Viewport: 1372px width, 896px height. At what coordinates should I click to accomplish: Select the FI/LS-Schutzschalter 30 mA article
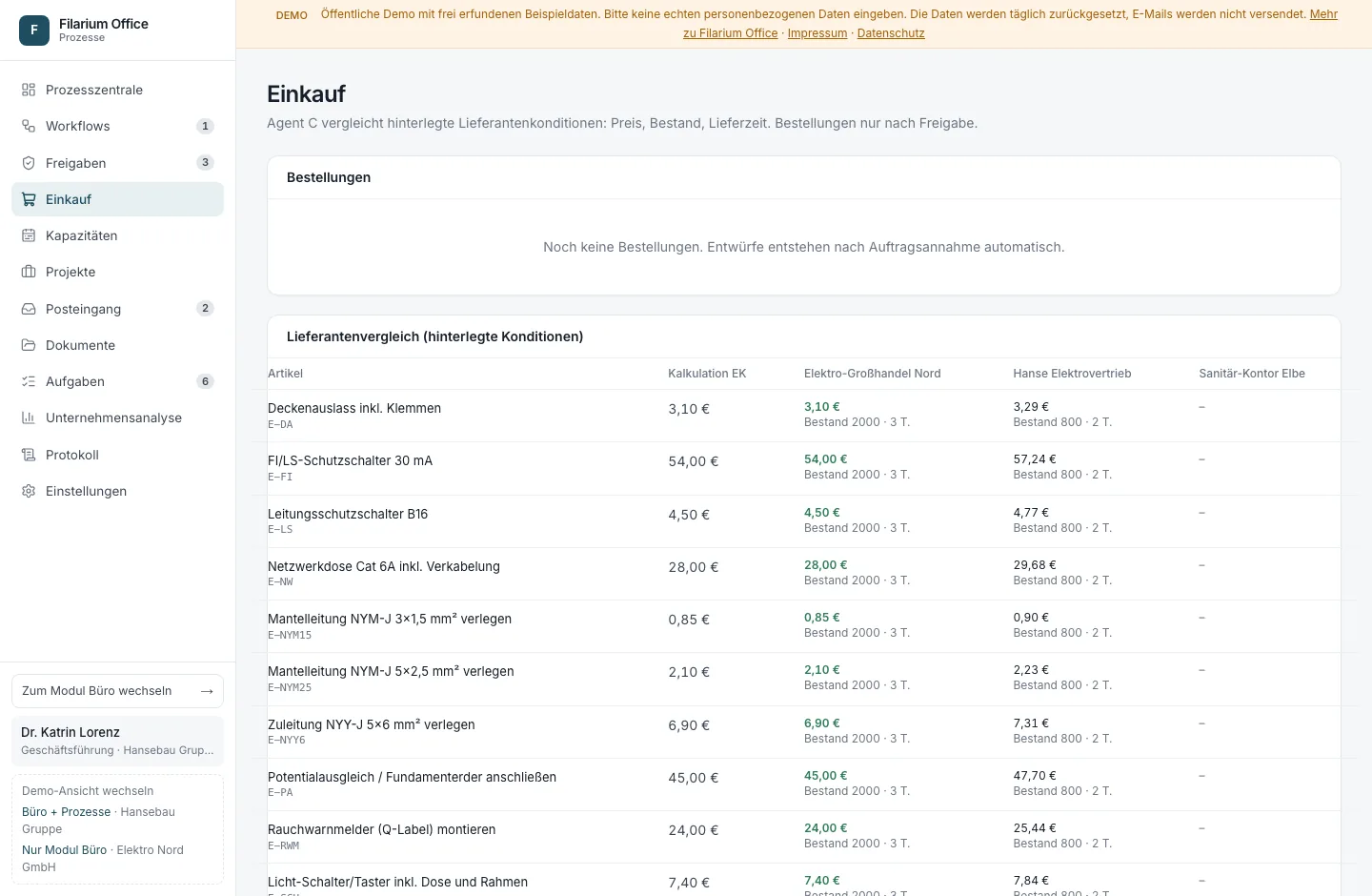point(350,460)
